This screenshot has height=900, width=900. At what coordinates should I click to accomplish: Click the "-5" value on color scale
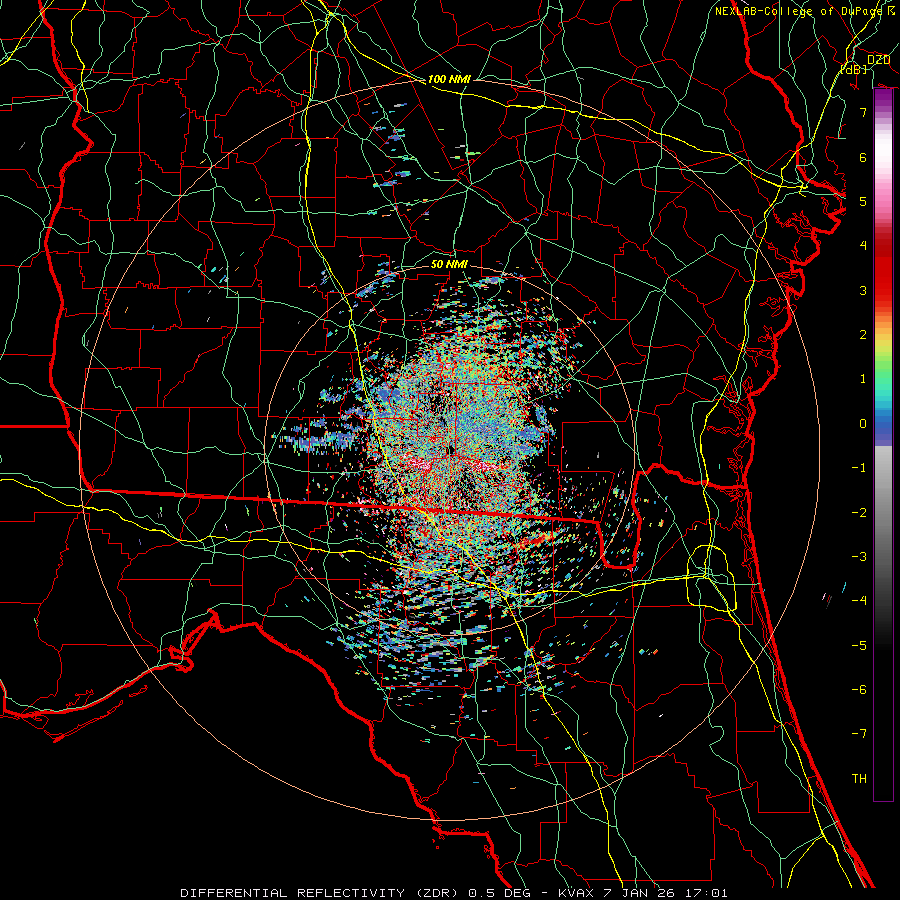859,646
